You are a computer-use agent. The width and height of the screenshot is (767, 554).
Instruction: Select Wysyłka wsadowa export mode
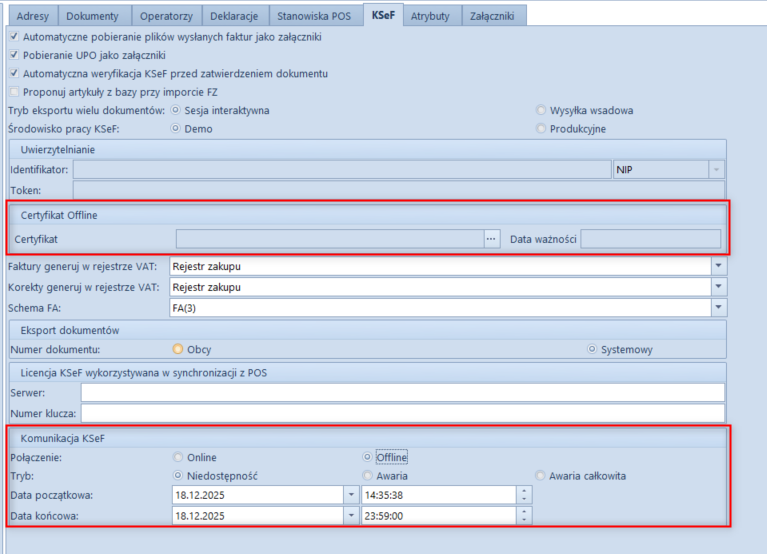tap(541, 111)
